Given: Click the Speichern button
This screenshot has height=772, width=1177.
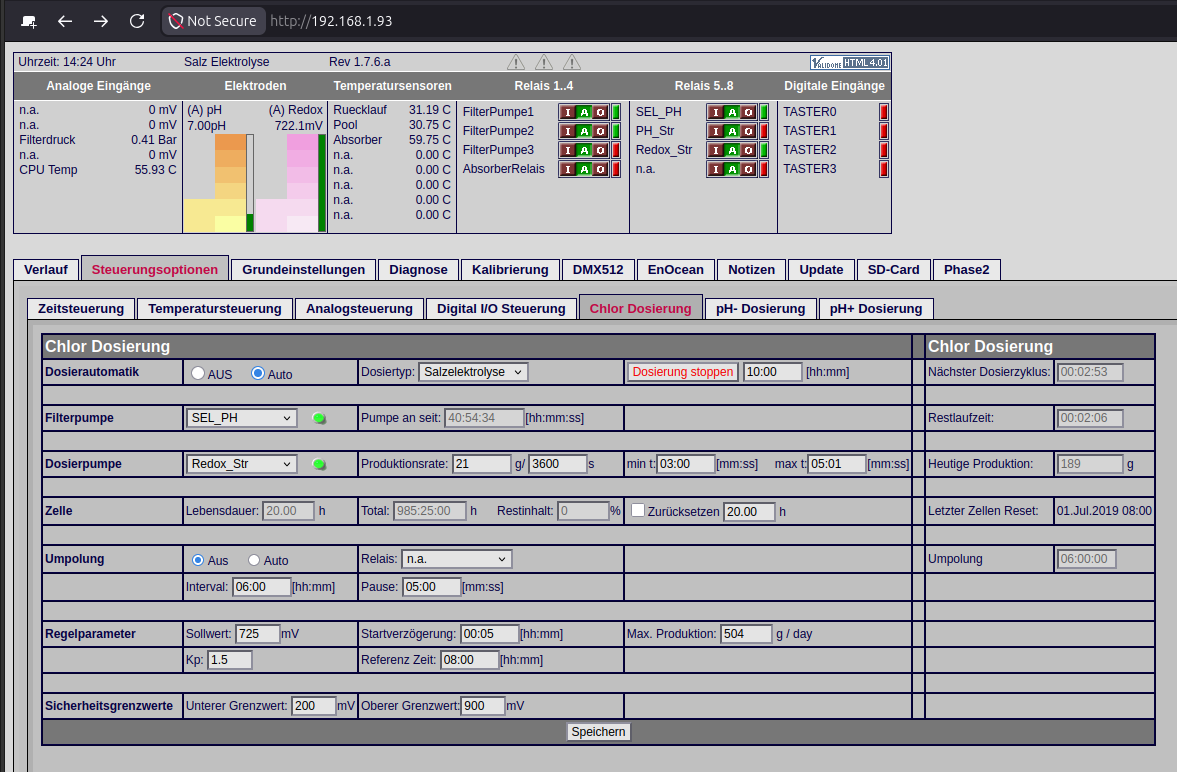Looking at the screenshot, I should point(598,731).
